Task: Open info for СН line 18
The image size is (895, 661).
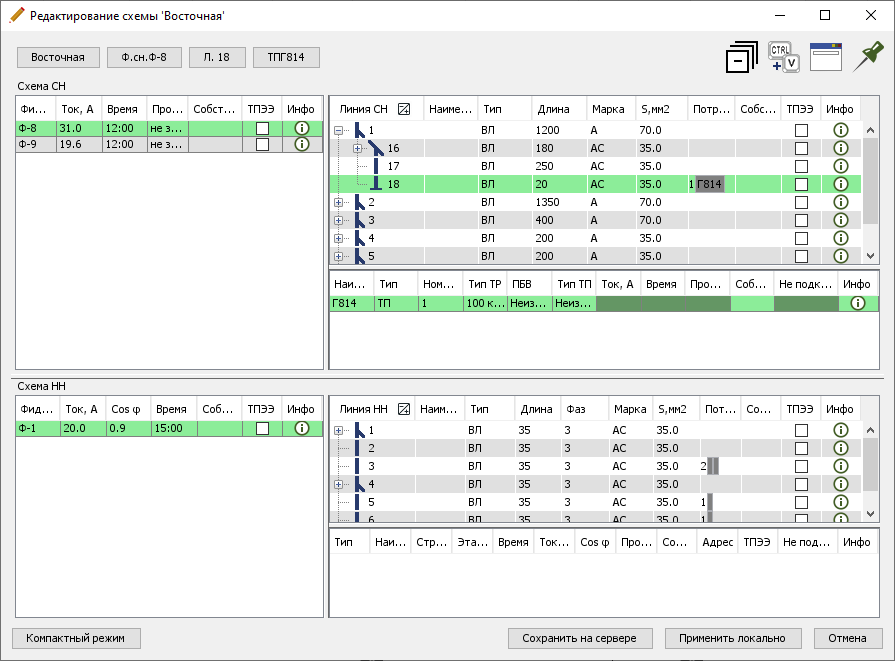Action: click(x=841, y=184)
